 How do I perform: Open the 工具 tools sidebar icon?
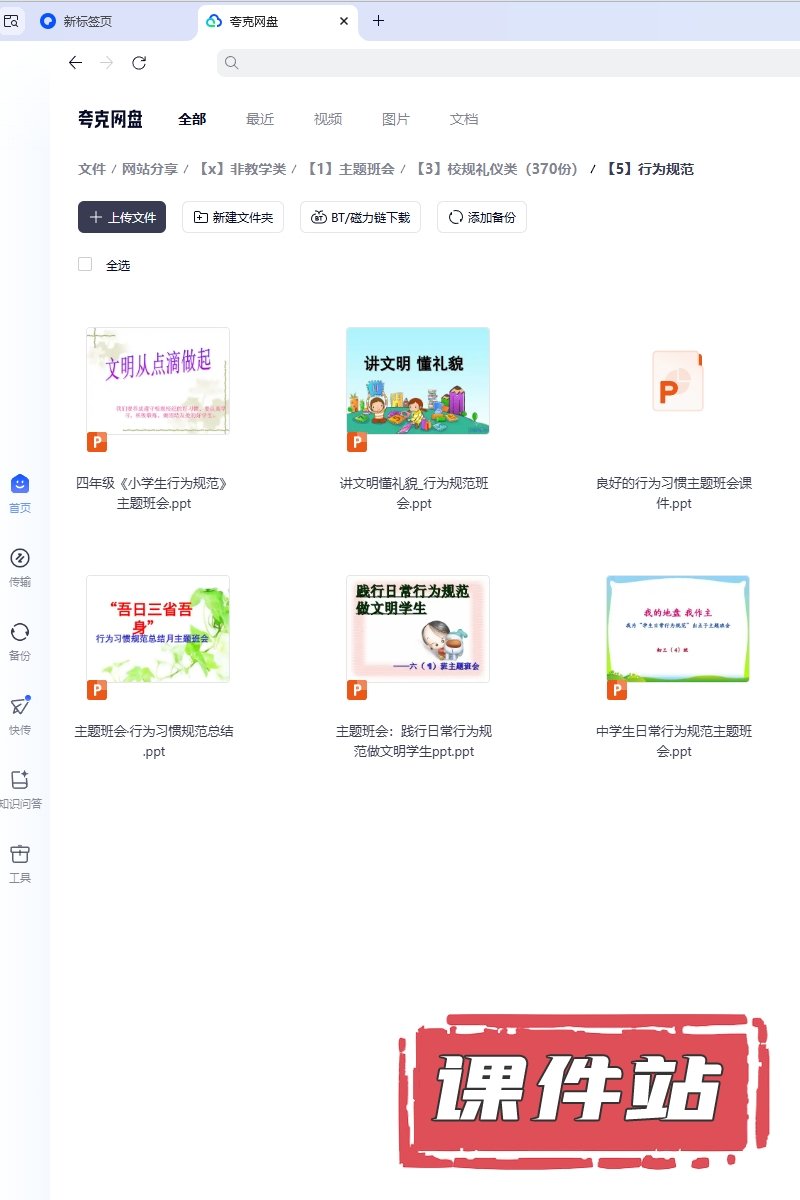20,855
